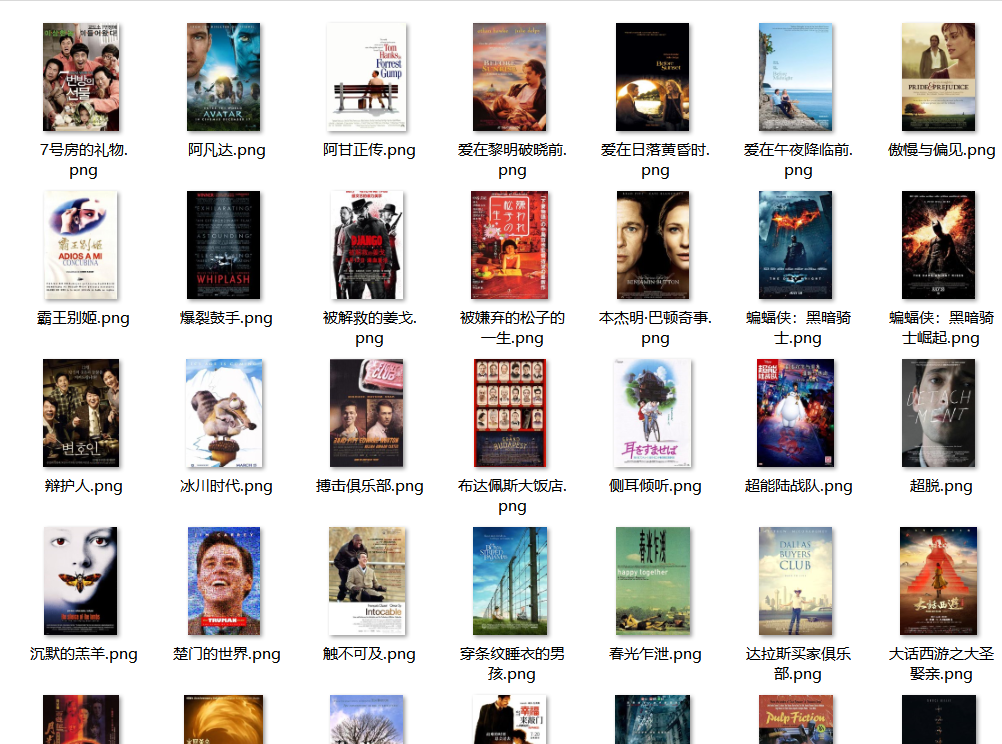Screen dimensions: 1002x744
Task: Select the Truman Show poster thumbnail
Action: click(224, 581)
